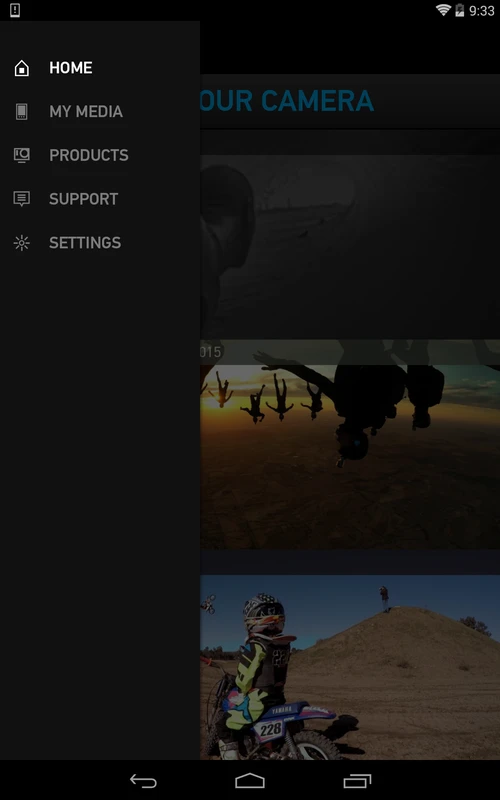The width and height of the screenshot is (500, 800).
Task: Open the dimmed surfer photo at top
Action: pyautogui.click(x=350, y=246)
